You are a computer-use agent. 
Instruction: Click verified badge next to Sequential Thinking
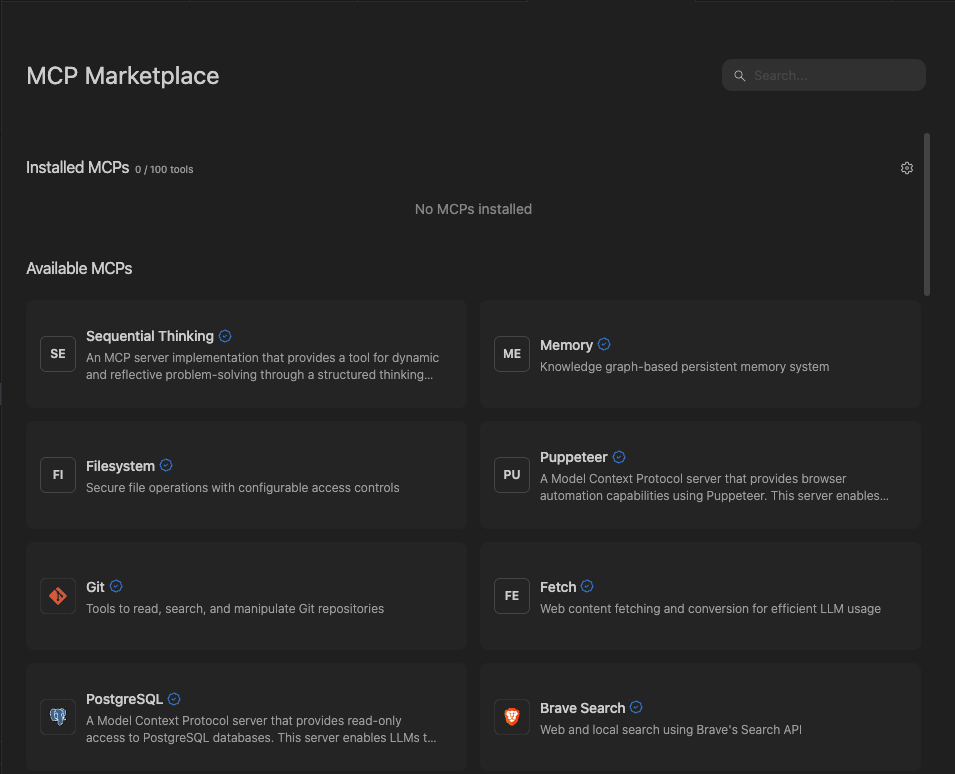[225, 336]
